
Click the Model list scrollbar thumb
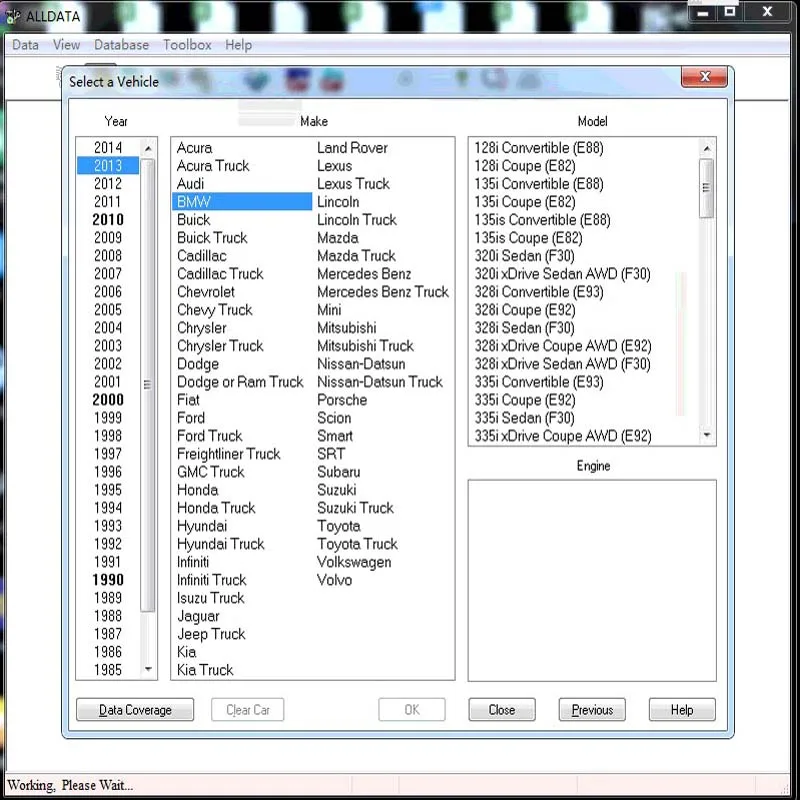click(x=707, y=188)
